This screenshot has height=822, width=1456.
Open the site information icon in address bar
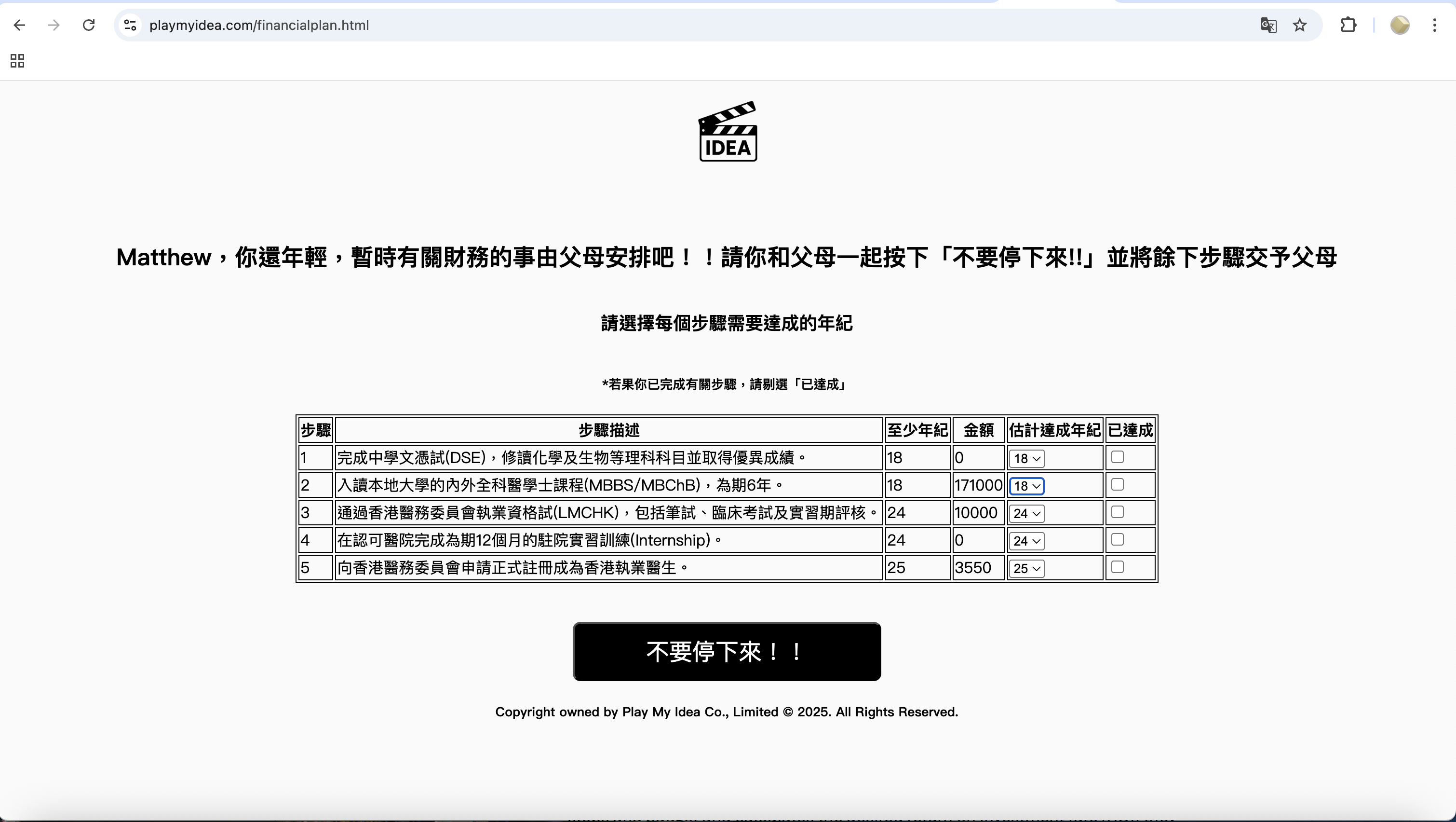tap(130, 25)
